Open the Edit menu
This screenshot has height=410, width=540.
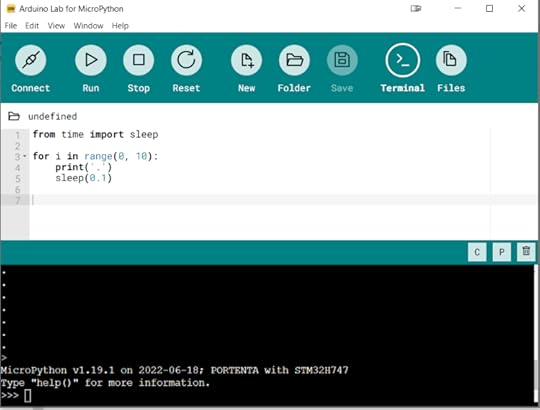point(32,26)
